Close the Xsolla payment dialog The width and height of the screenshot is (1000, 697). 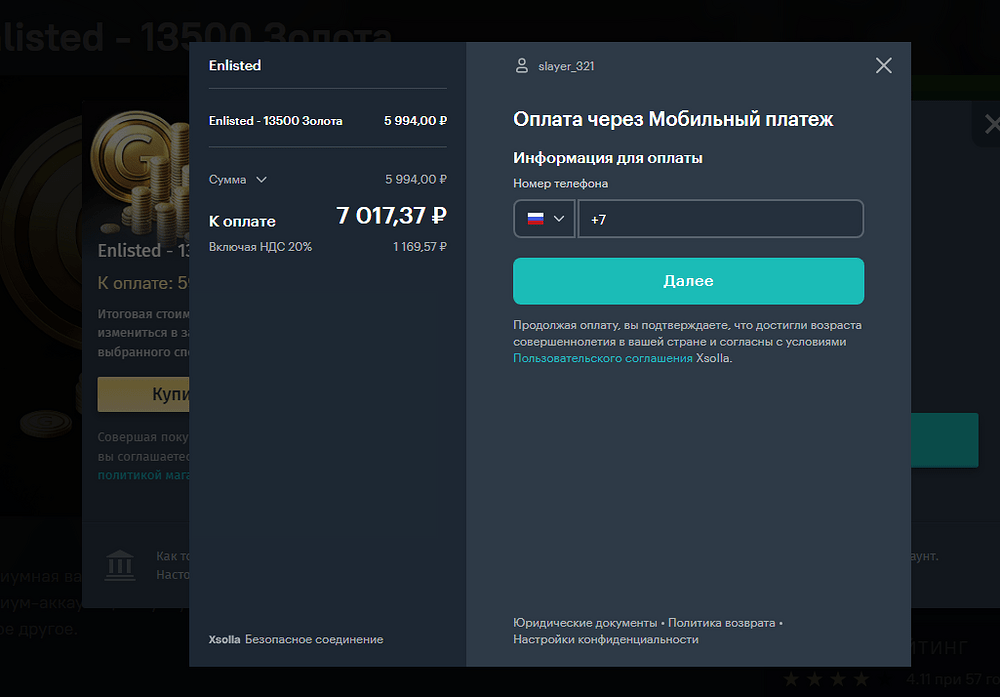pos(883,66)
